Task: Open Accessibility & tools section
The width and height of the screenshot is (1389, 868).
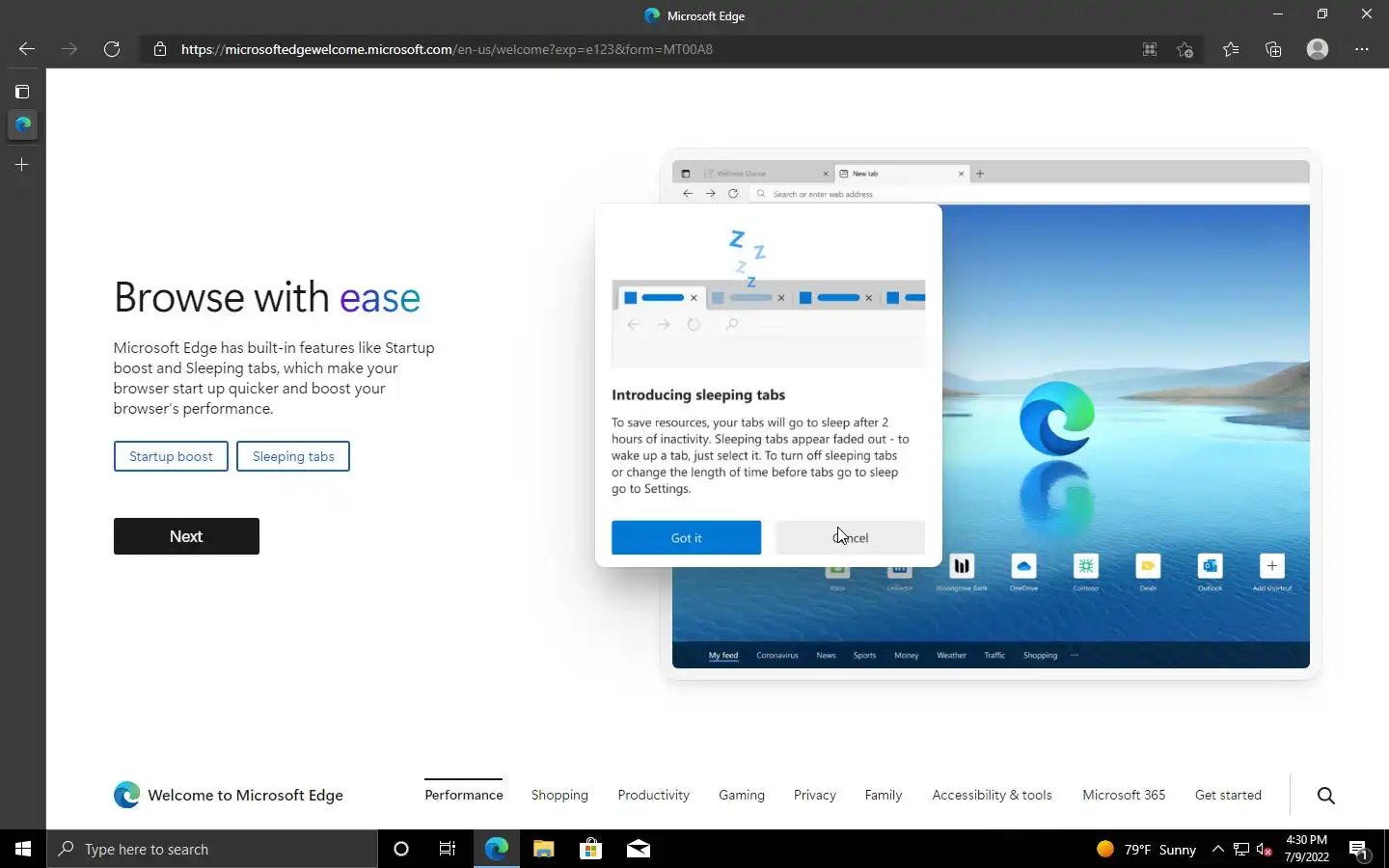Action: [992, 795]
